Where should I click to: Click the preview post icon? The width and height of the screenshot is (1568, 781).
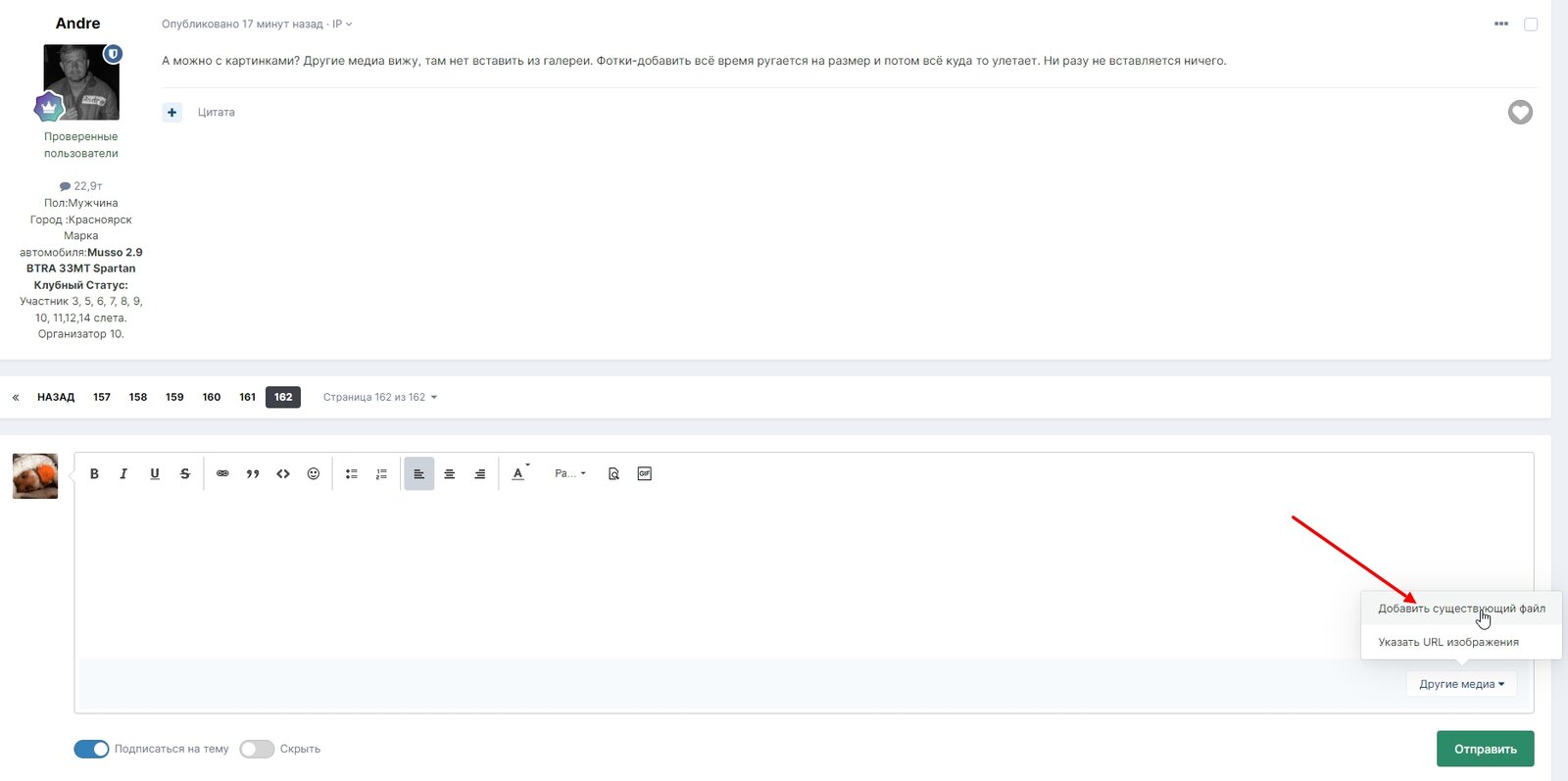613,473
